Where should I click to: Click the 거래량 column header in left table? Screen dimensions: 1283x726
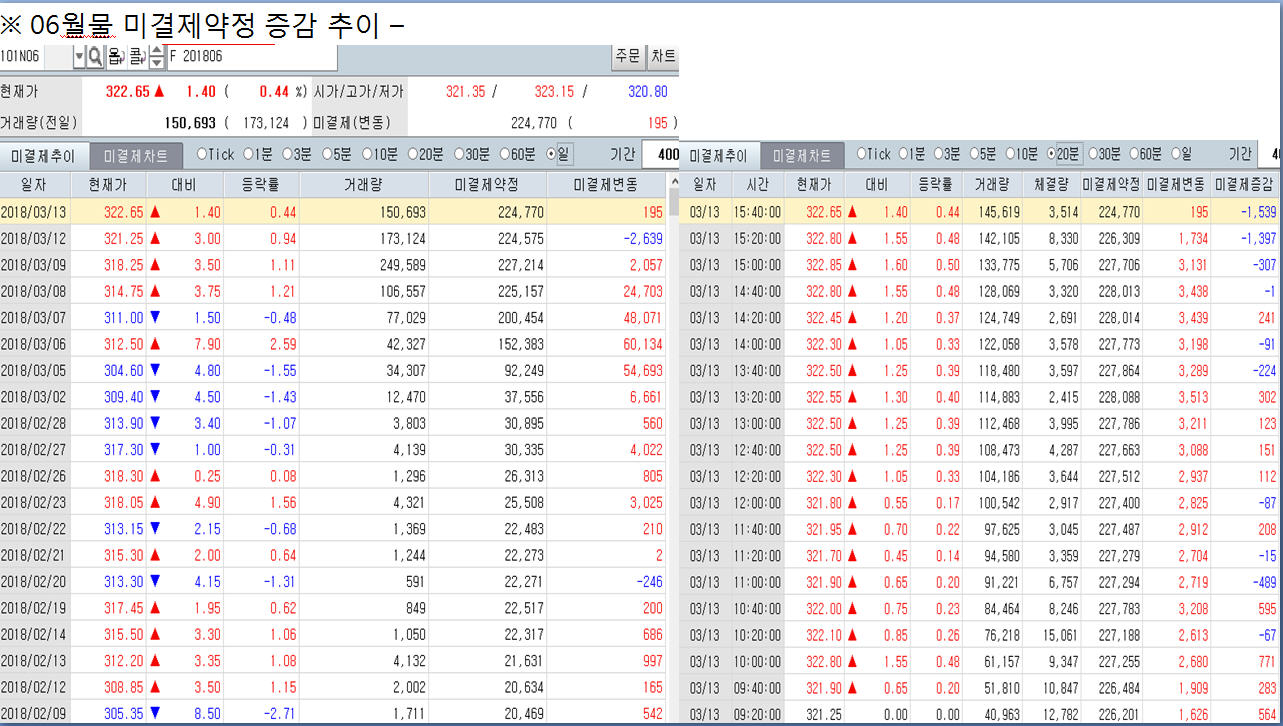pyautogui.click(x=363, y=185)
